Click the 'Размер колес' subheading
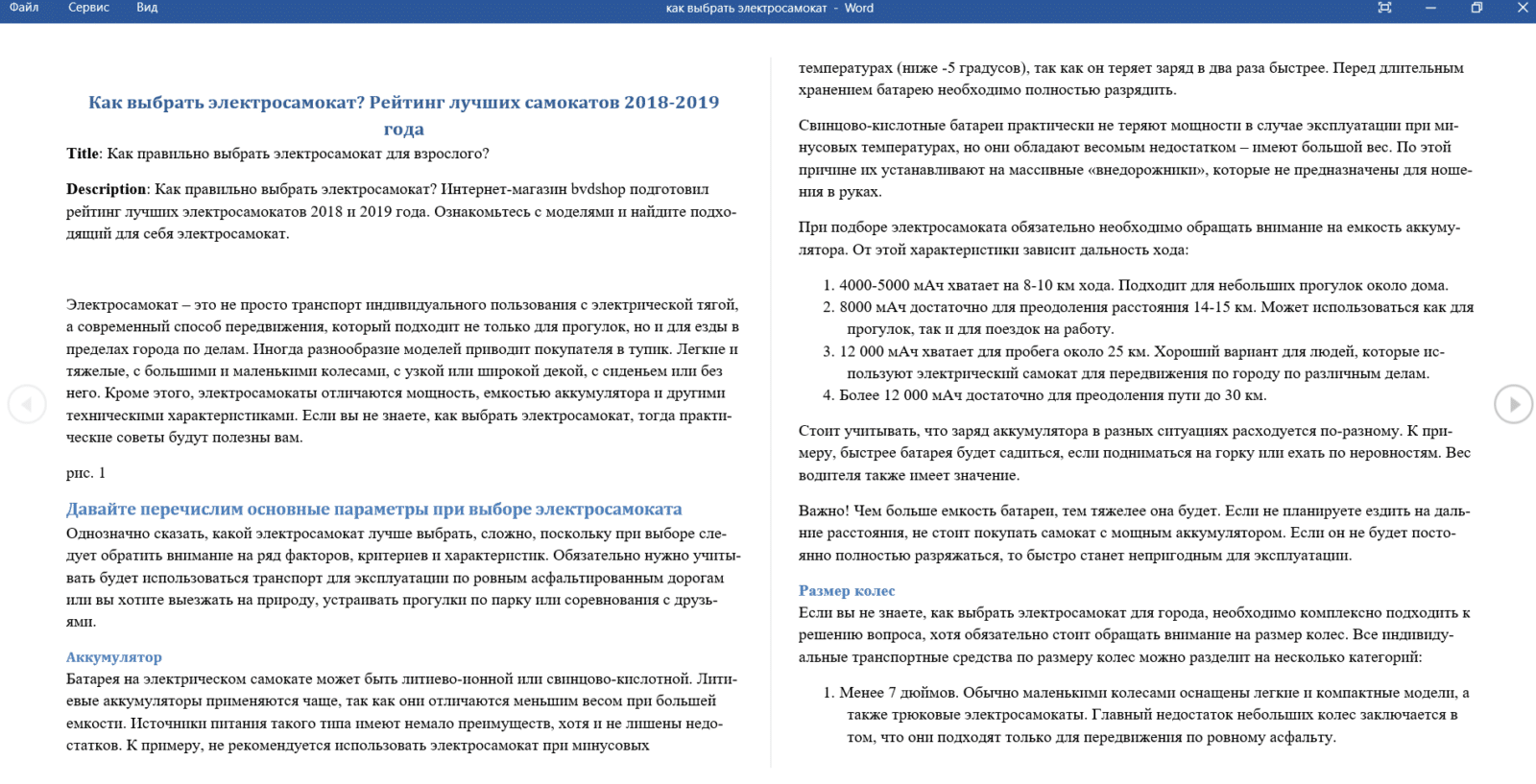 [847, 591]
